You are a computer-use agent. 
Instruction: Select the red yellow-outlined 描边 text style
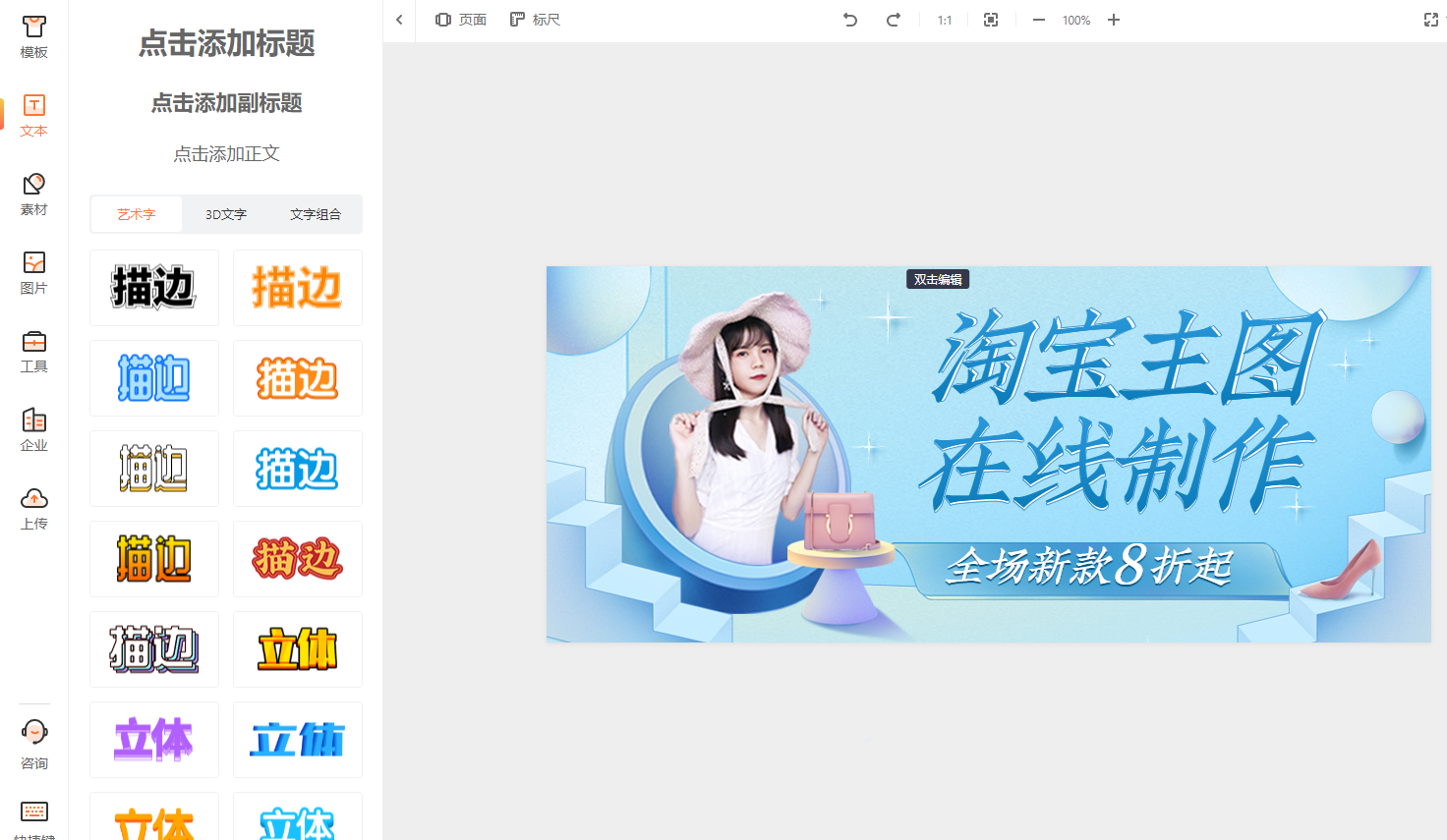click(298, 559)
